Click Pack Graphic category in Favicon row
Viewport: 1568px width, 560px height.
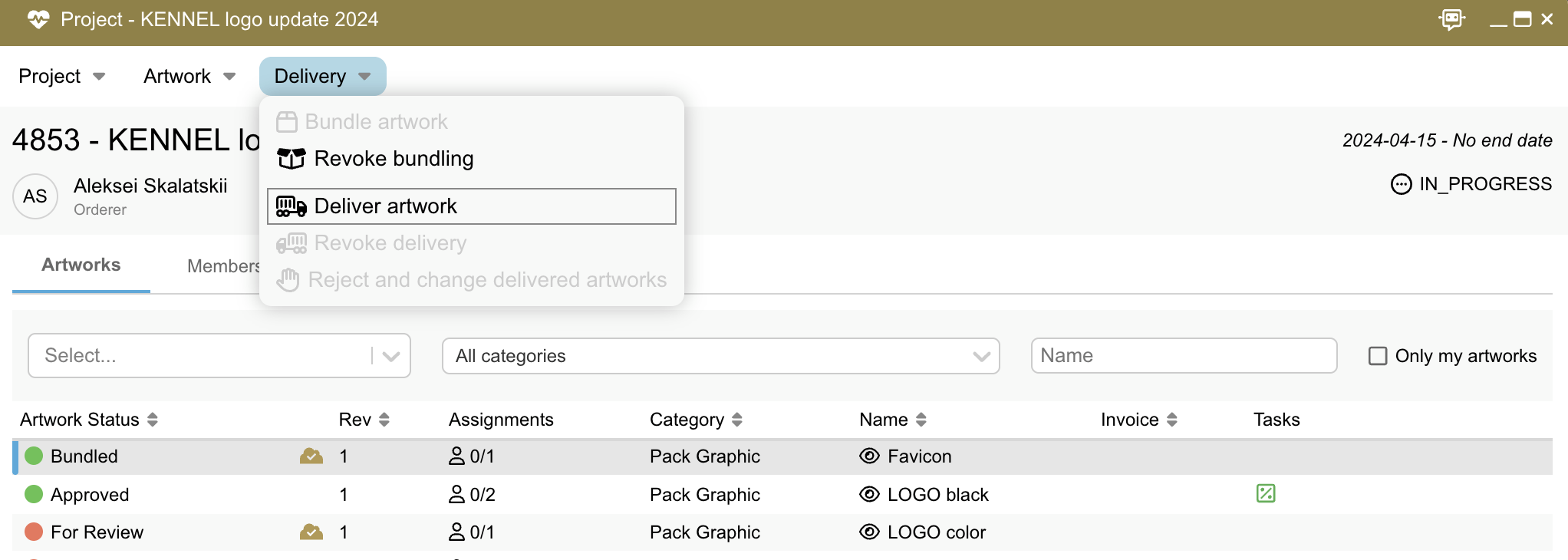[705, 456]
